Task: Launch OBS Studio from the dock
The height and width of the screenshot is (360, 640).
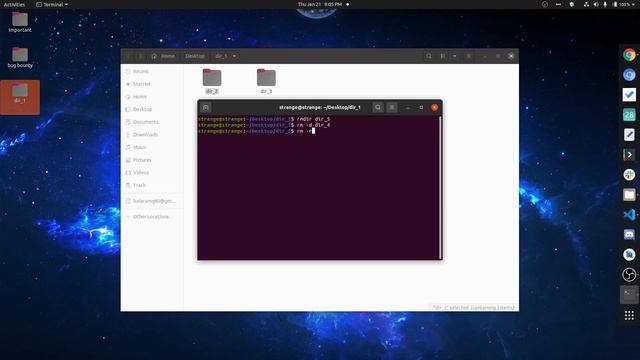Action: click(629, 275)
